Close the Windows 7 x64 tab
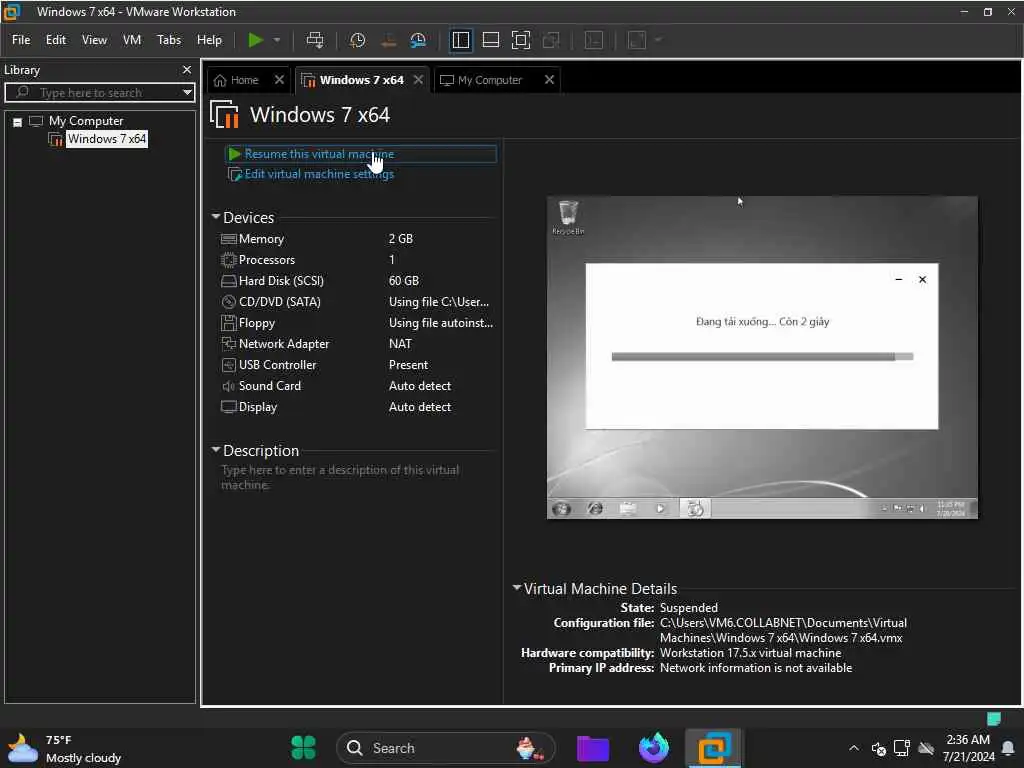 click(419, 79)
